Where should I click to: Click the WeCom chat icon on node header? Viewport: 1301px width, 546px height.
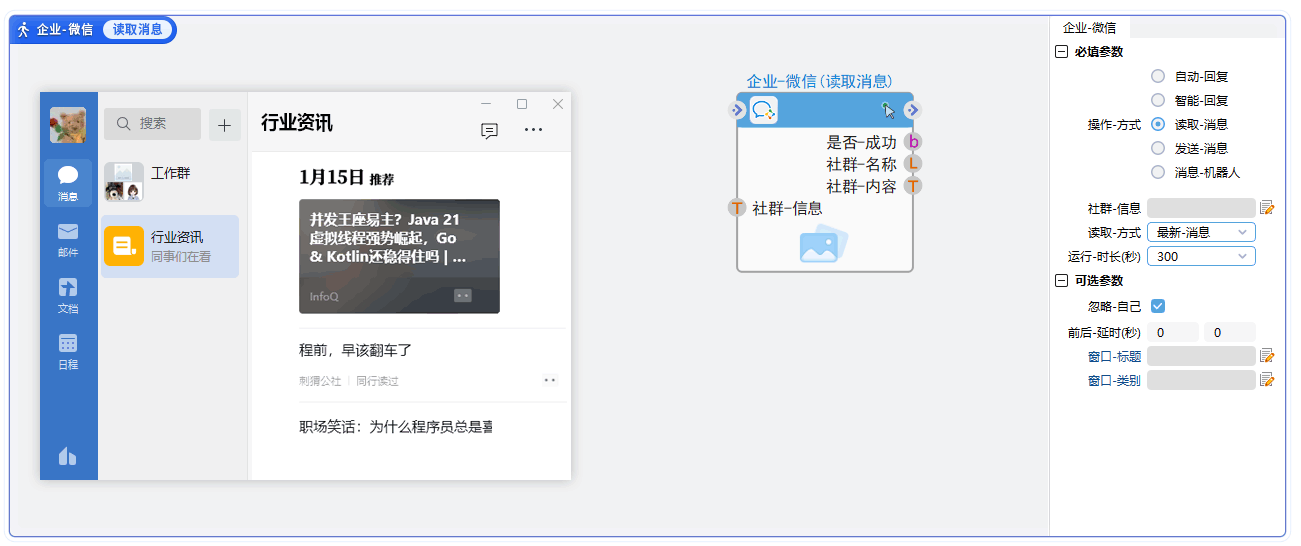[x=764, y=111]
